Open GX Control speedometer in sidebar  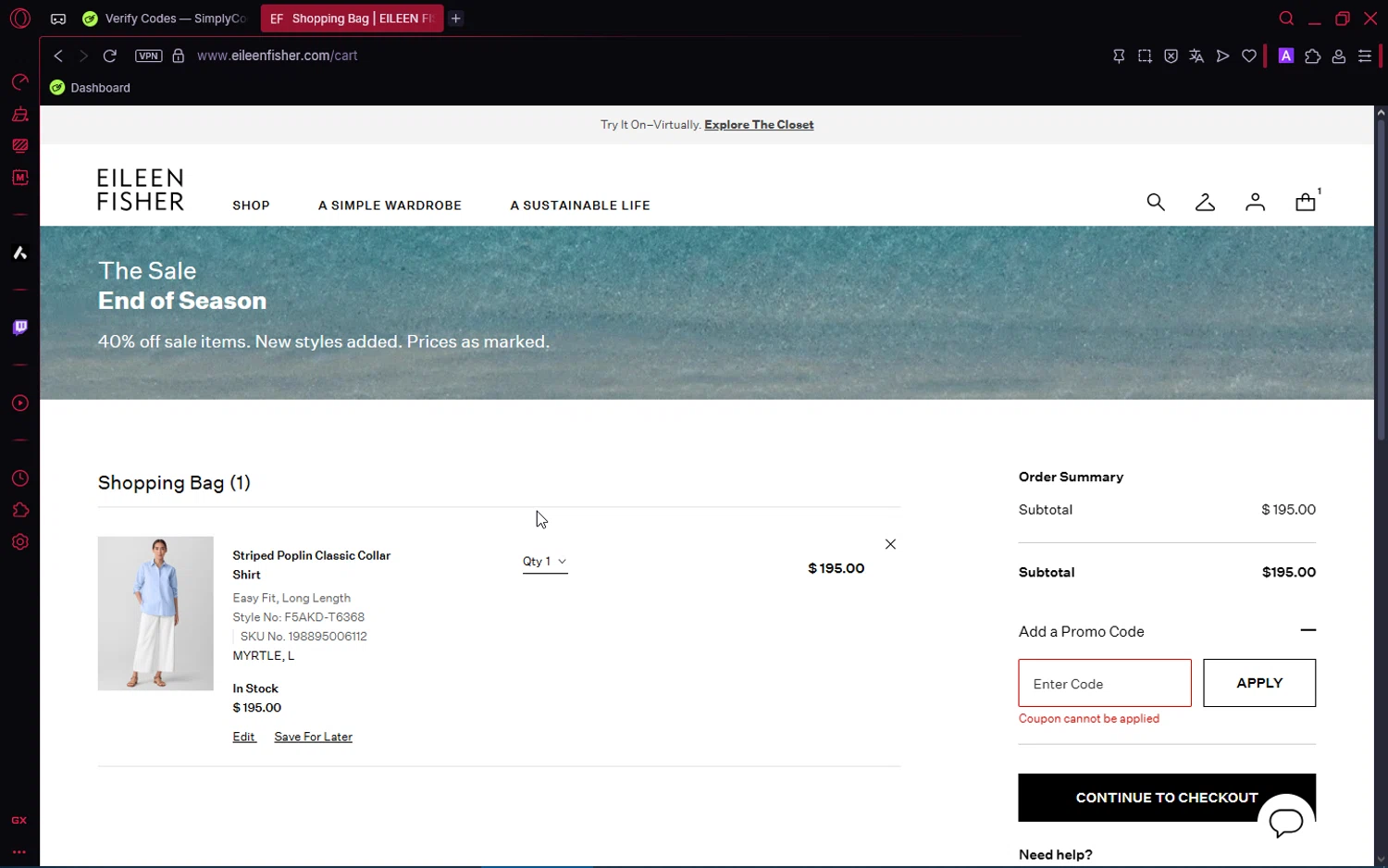[19, 82]
